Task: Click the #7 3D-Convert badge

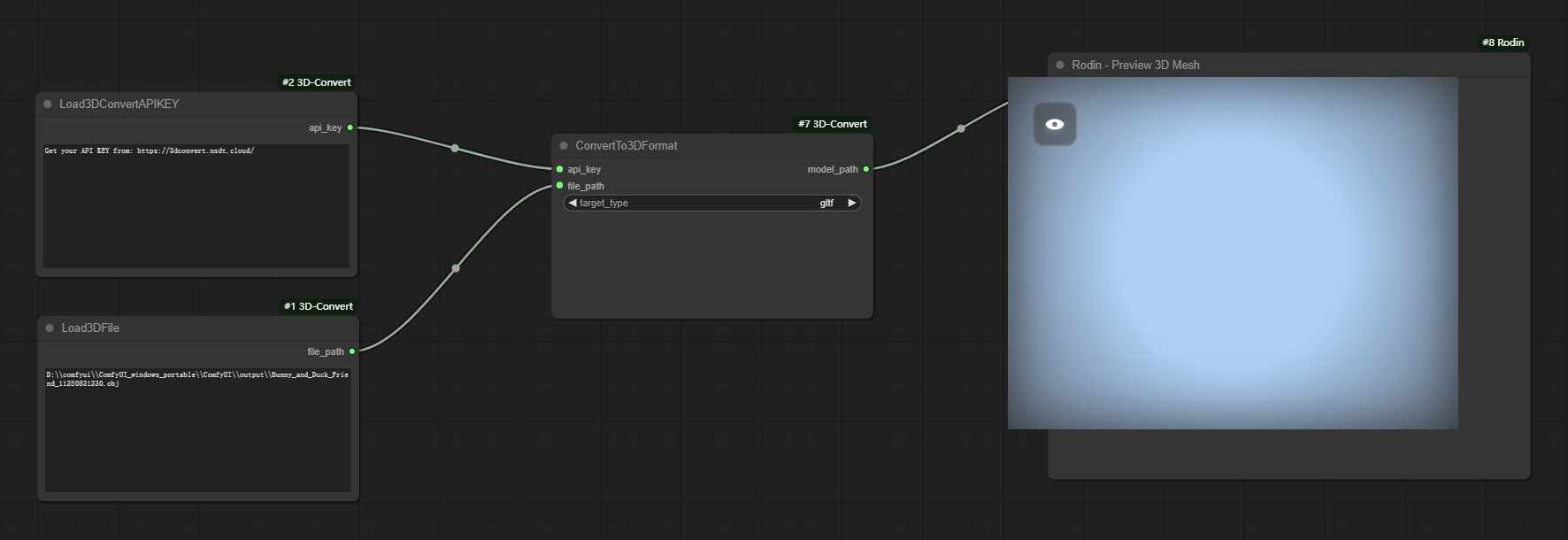Action: click(x=833, y=124)
